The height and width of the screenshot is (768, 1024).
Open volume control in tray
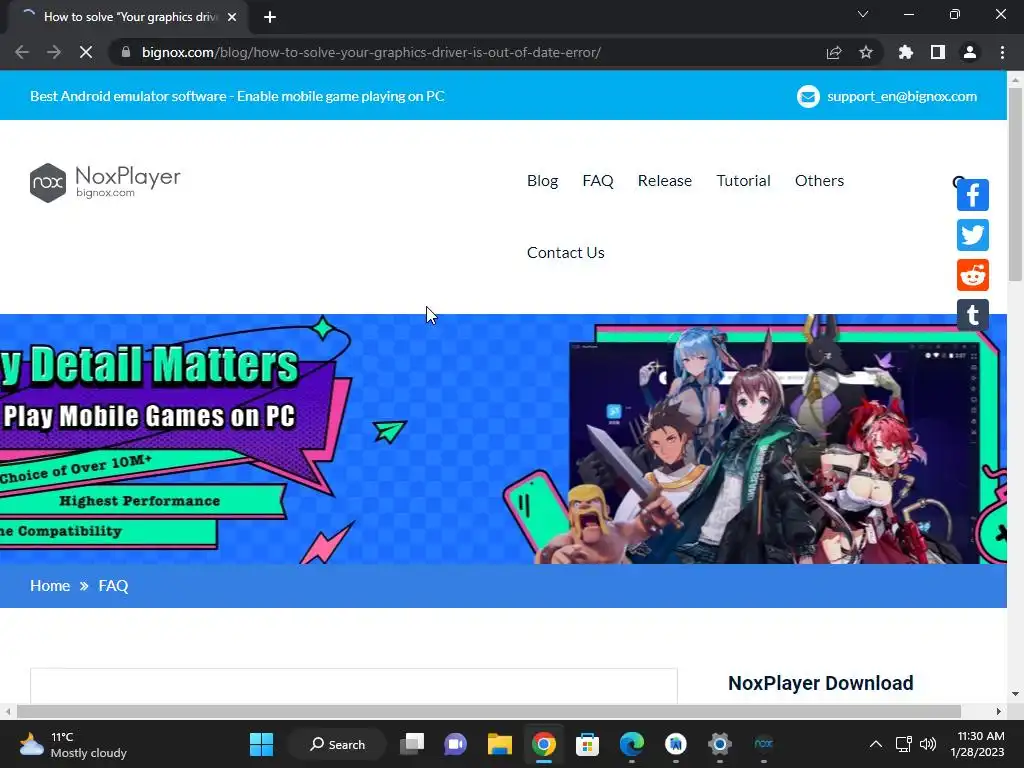(927, 744)
